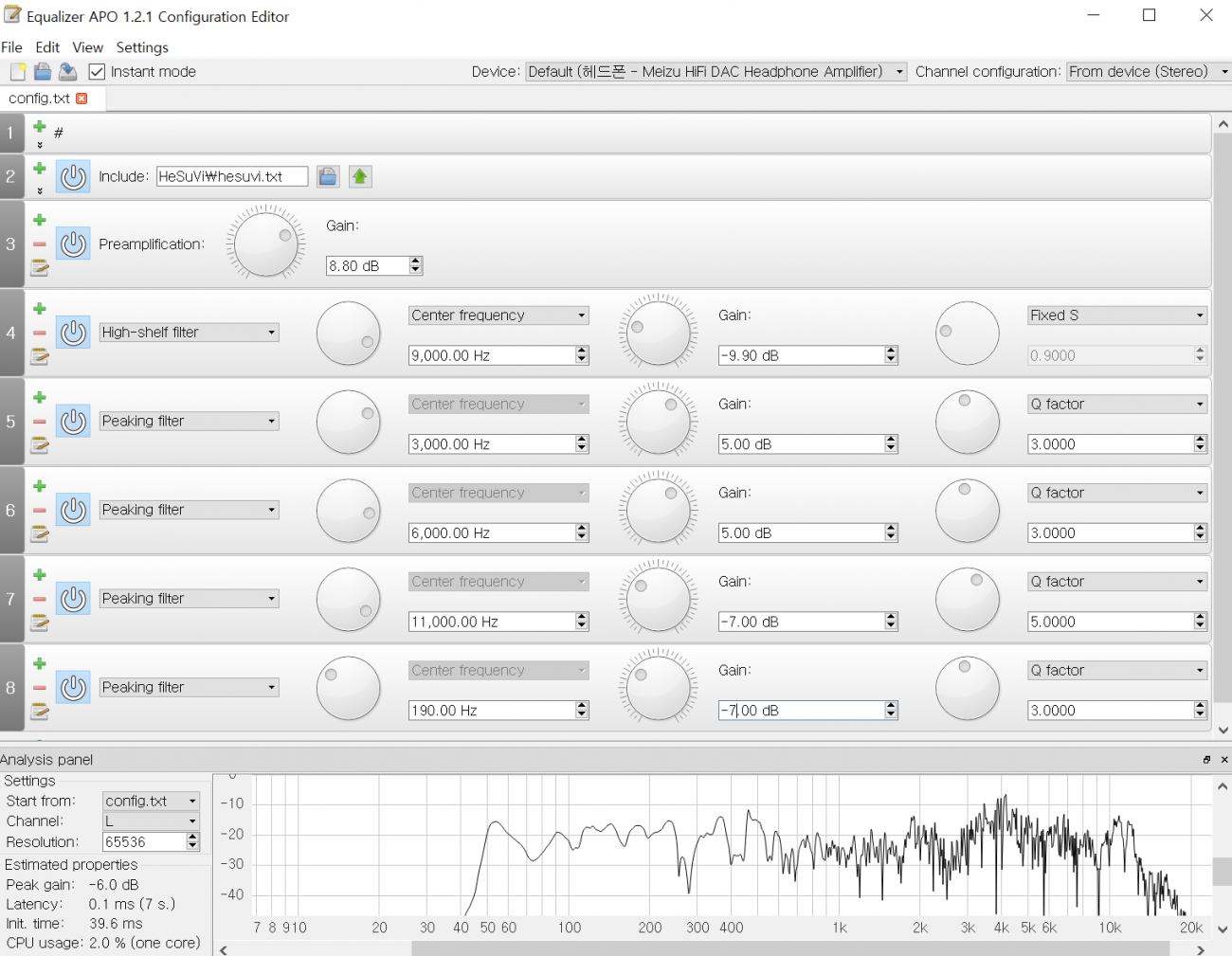The width and height of the screenshot is (1232, 956).
Task: Close the config.txt tab
Action: point(82,99)
